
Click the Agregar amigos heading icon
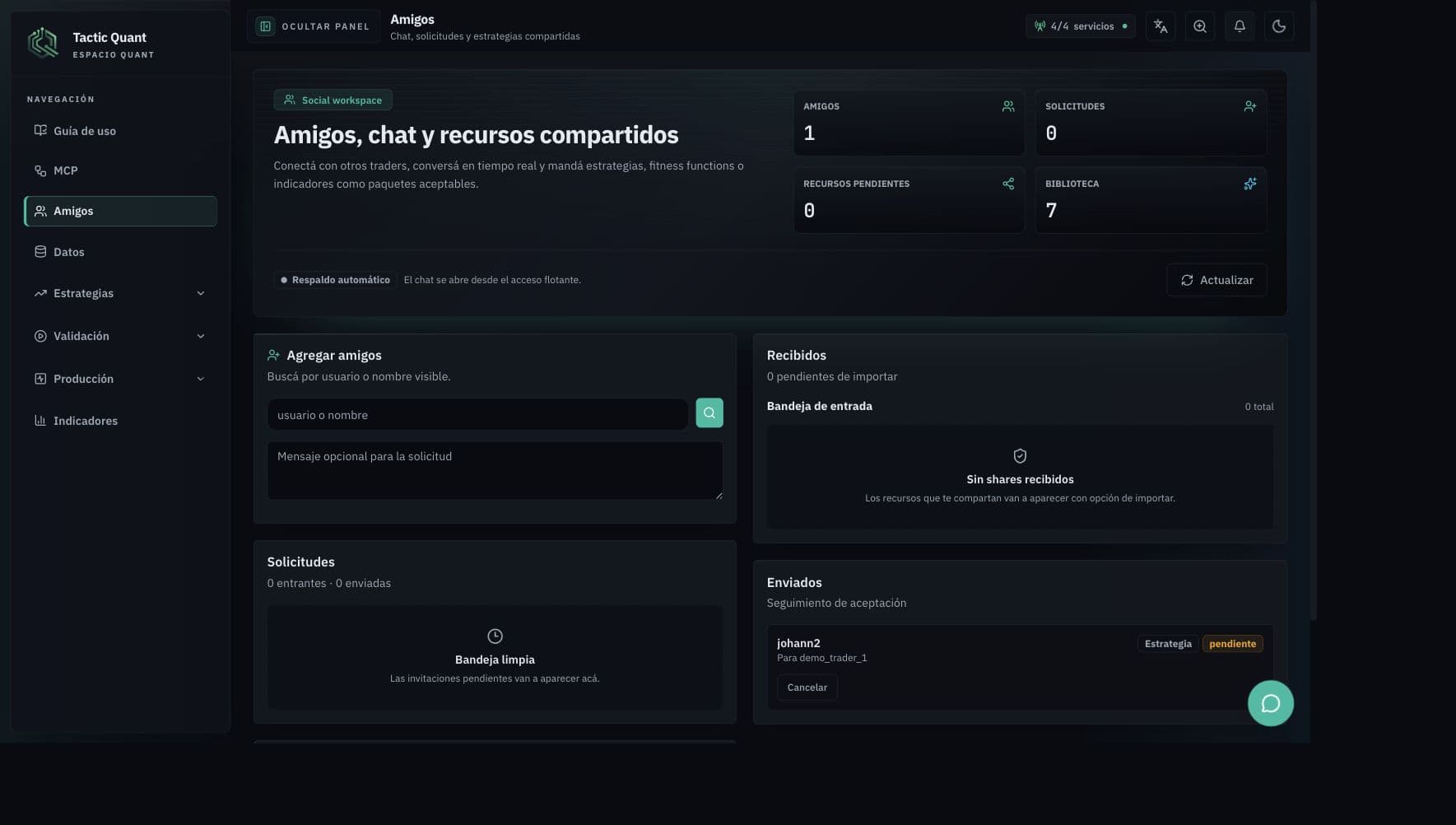coord(274,355)
